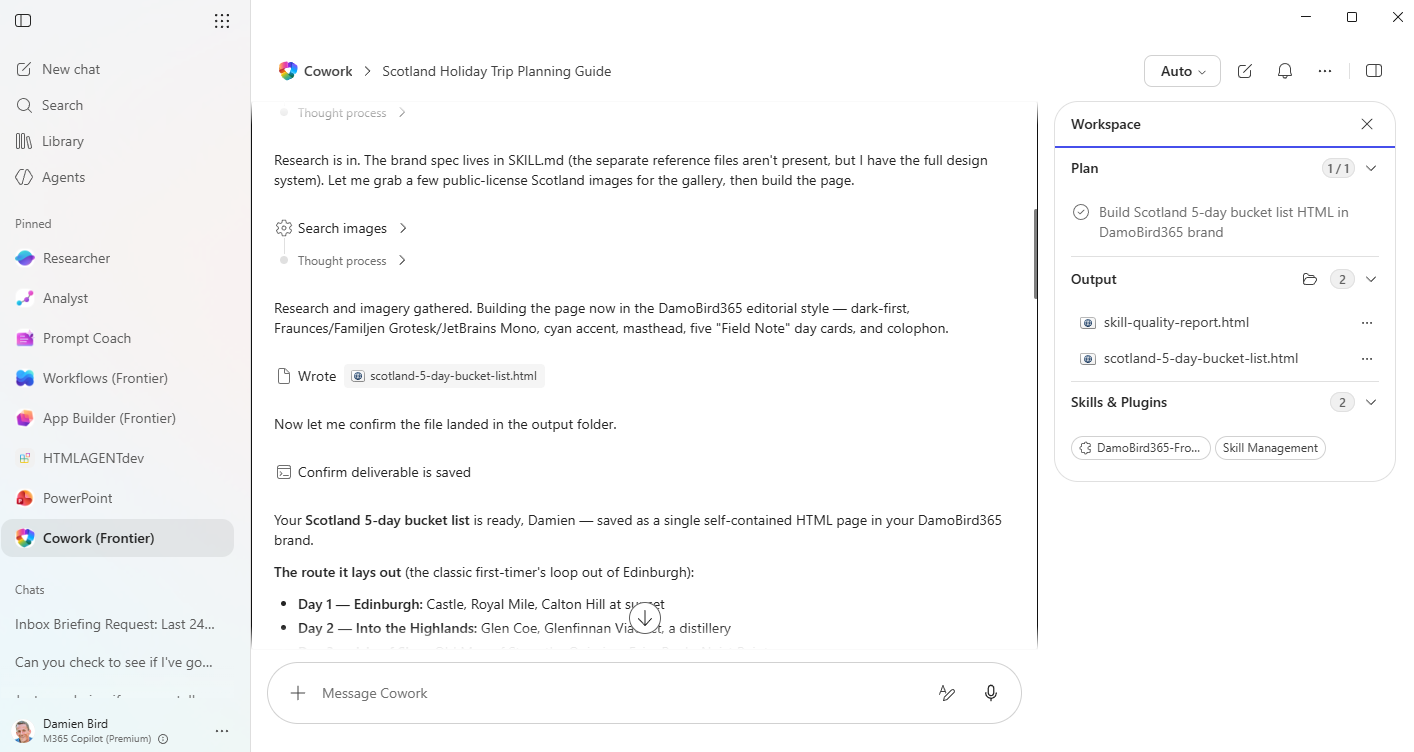
Task: Open the Researcher pinned agent
Action: pos(76,258)
